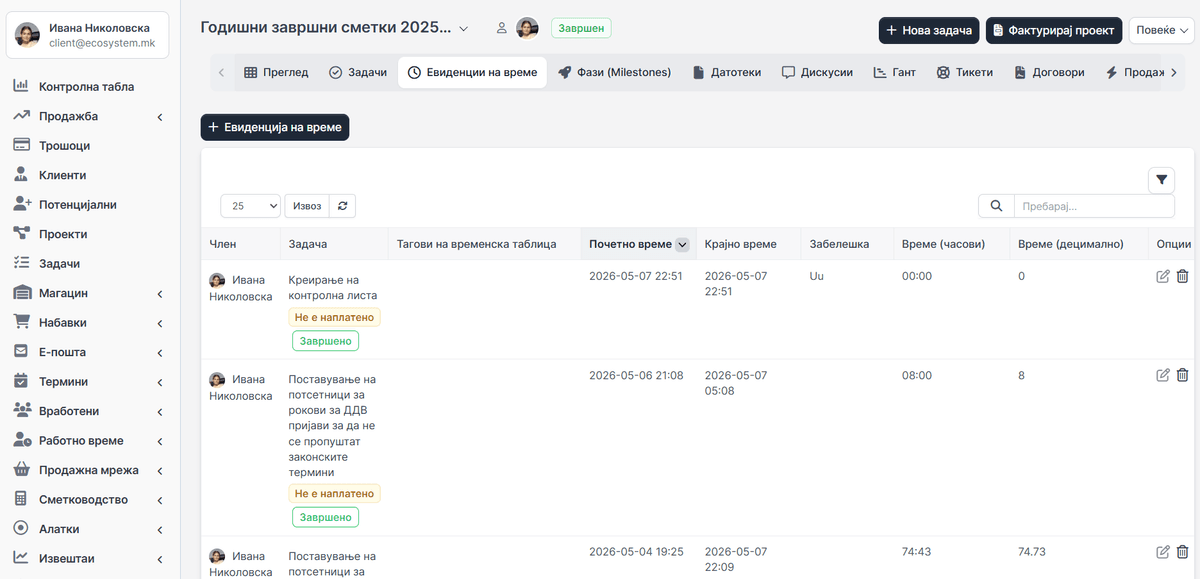Click the Извоз export button
1200x579 pixels.
[x=307, y=206]
